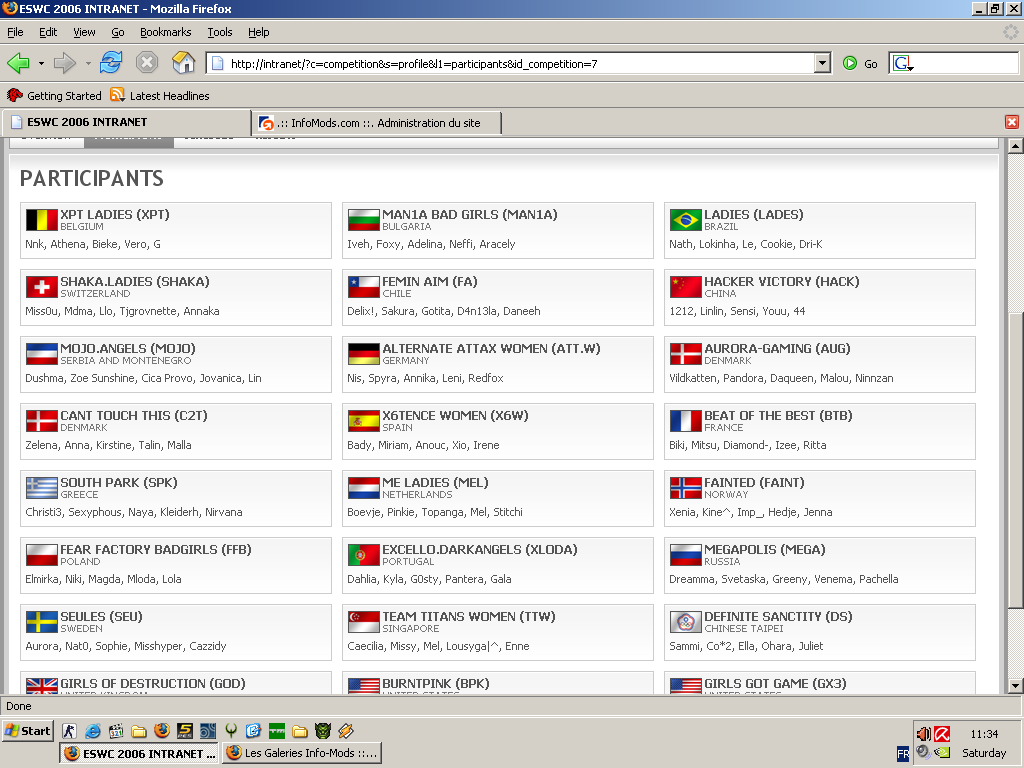The height and width of the screenshot is (768, 1024).
Task: Click the NVIDIA tray icon
Action: [942, 752]
